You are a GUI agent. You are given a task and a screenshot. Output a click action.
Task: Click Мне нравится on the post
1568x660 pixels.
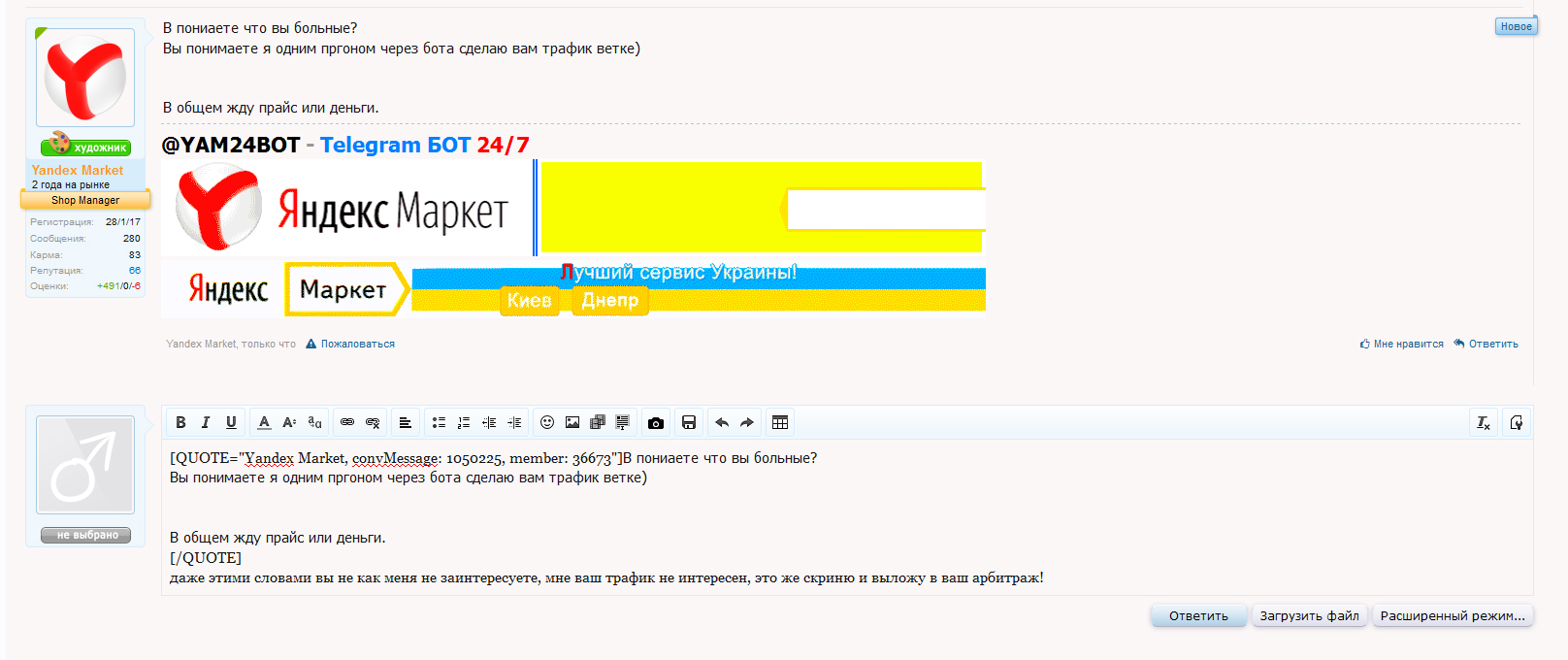1402,344
